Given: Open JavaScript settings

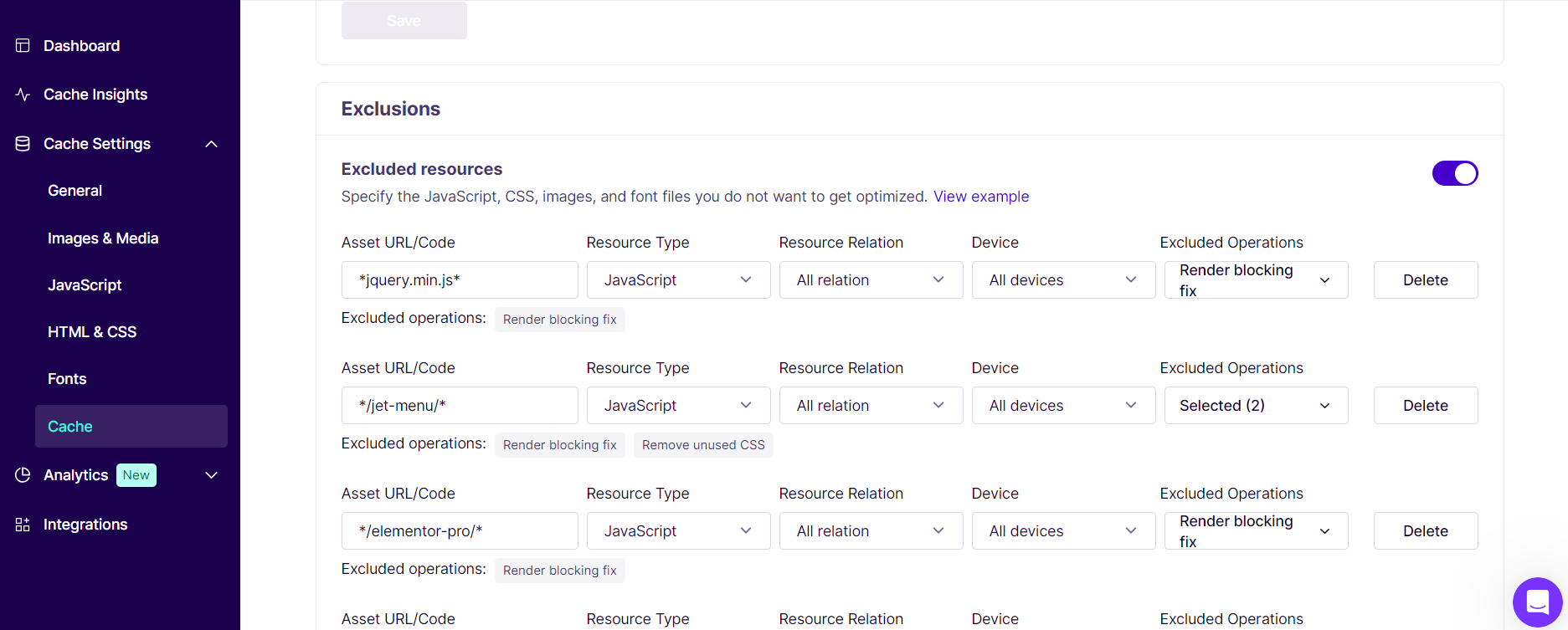Looking at the screenshot, I should (85, 285).
